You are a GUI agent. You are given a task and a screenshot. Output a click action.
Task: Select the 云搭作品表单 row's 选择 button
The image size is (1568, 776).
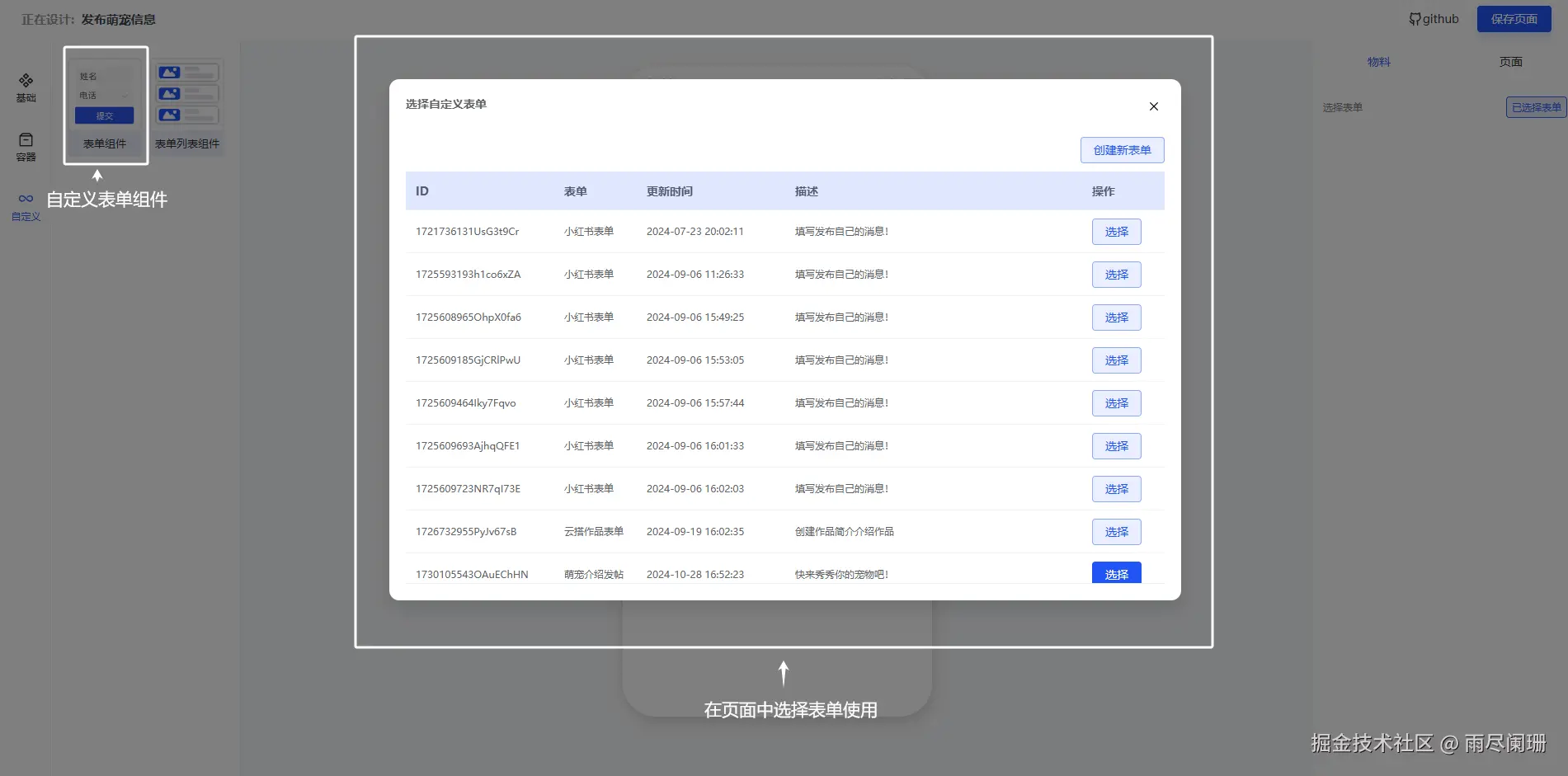click(x=1116, y=532)
